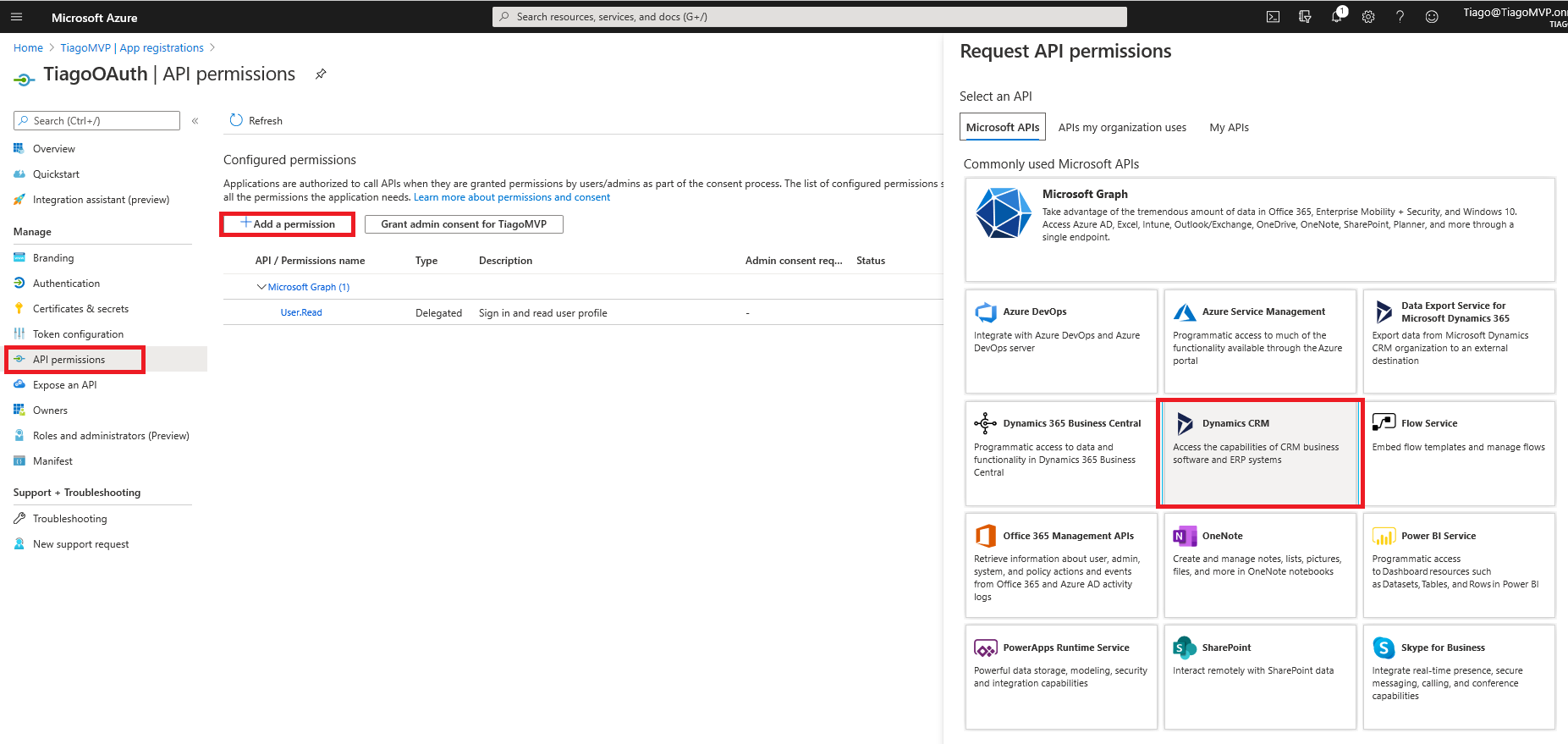Open the portal hamburger menu

pos(17,17)
